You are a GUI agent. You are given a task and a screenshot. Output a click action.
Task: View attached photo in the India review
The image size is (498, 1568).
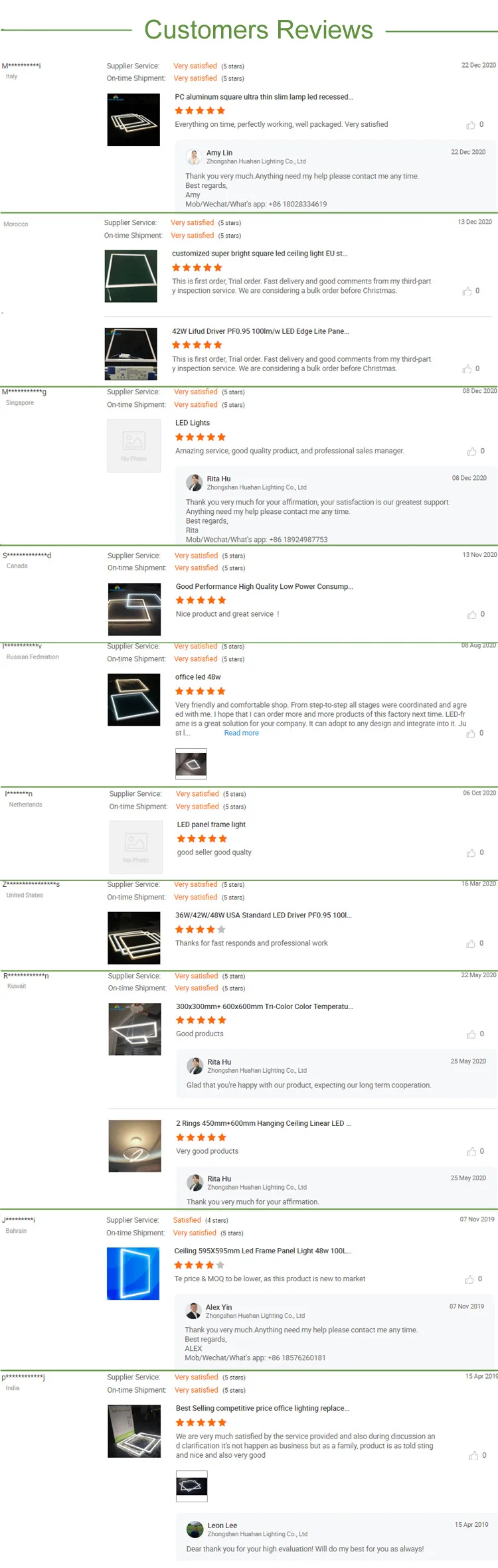click(x=191, y=1486)
